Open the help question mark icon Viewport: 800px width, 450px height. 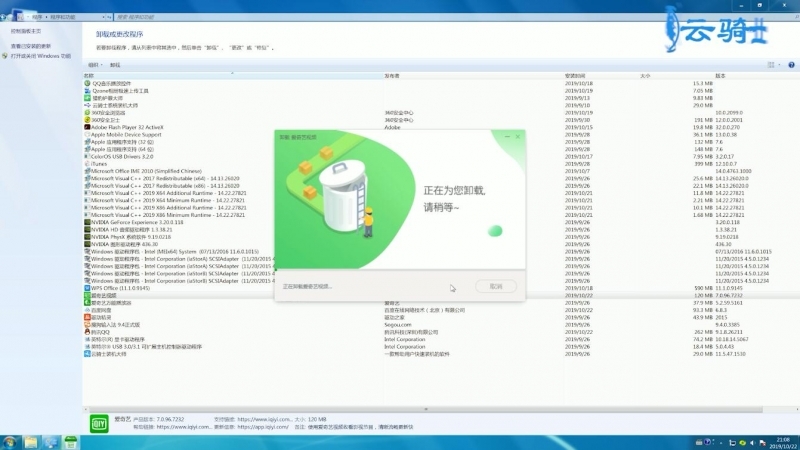pyautogui.click(x=791, y=65)
